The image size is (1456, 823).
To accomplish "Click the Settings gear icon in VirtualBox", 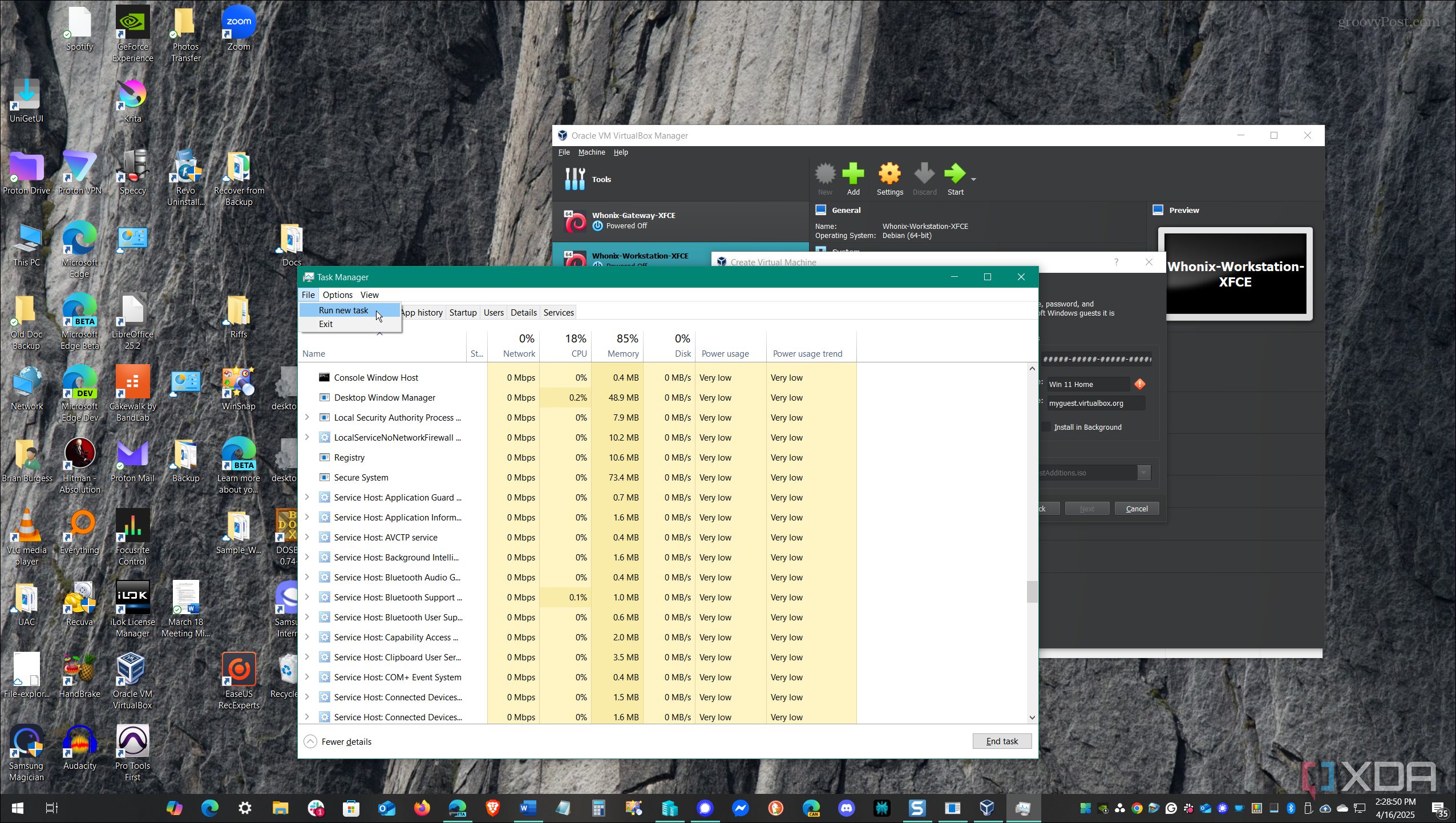I will coord(889,175).
